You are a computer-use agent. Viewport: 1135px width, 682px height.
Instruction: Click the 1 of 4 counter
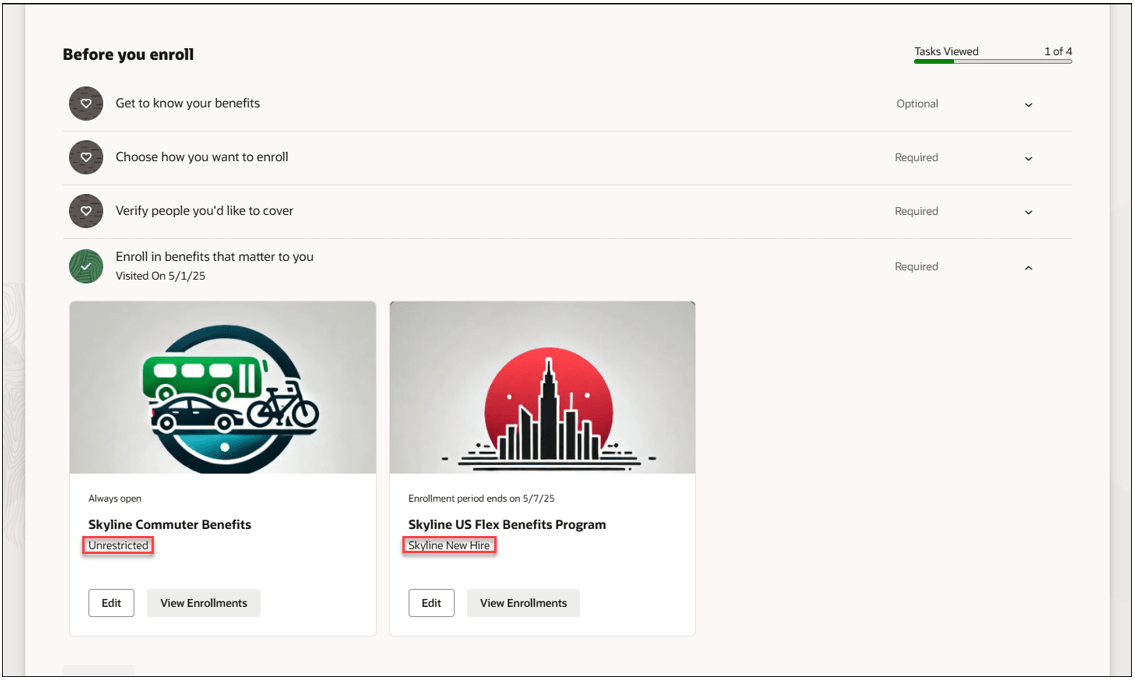[1058, 51]
